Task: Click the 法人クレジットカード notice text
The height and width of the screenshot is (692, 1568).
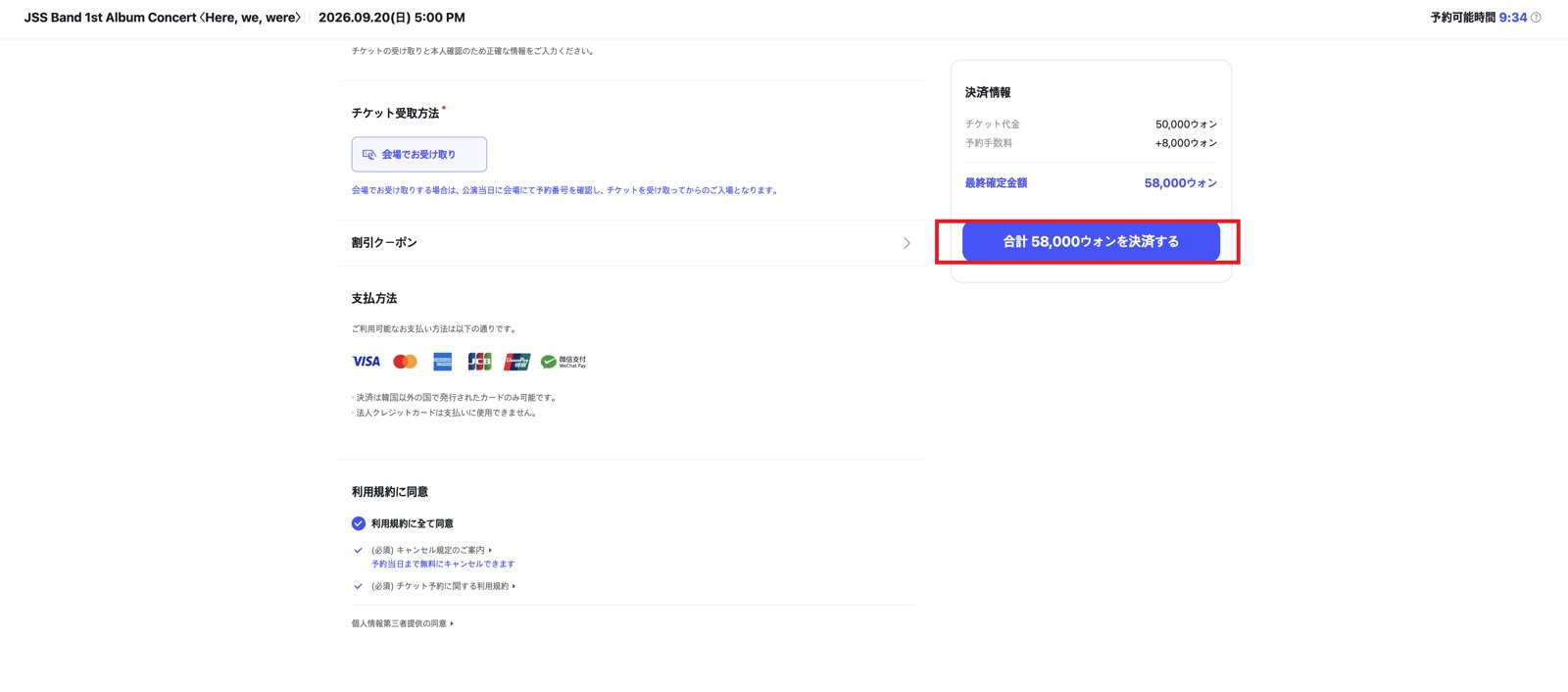Action: pyautogui.click(x=446, y=413)
